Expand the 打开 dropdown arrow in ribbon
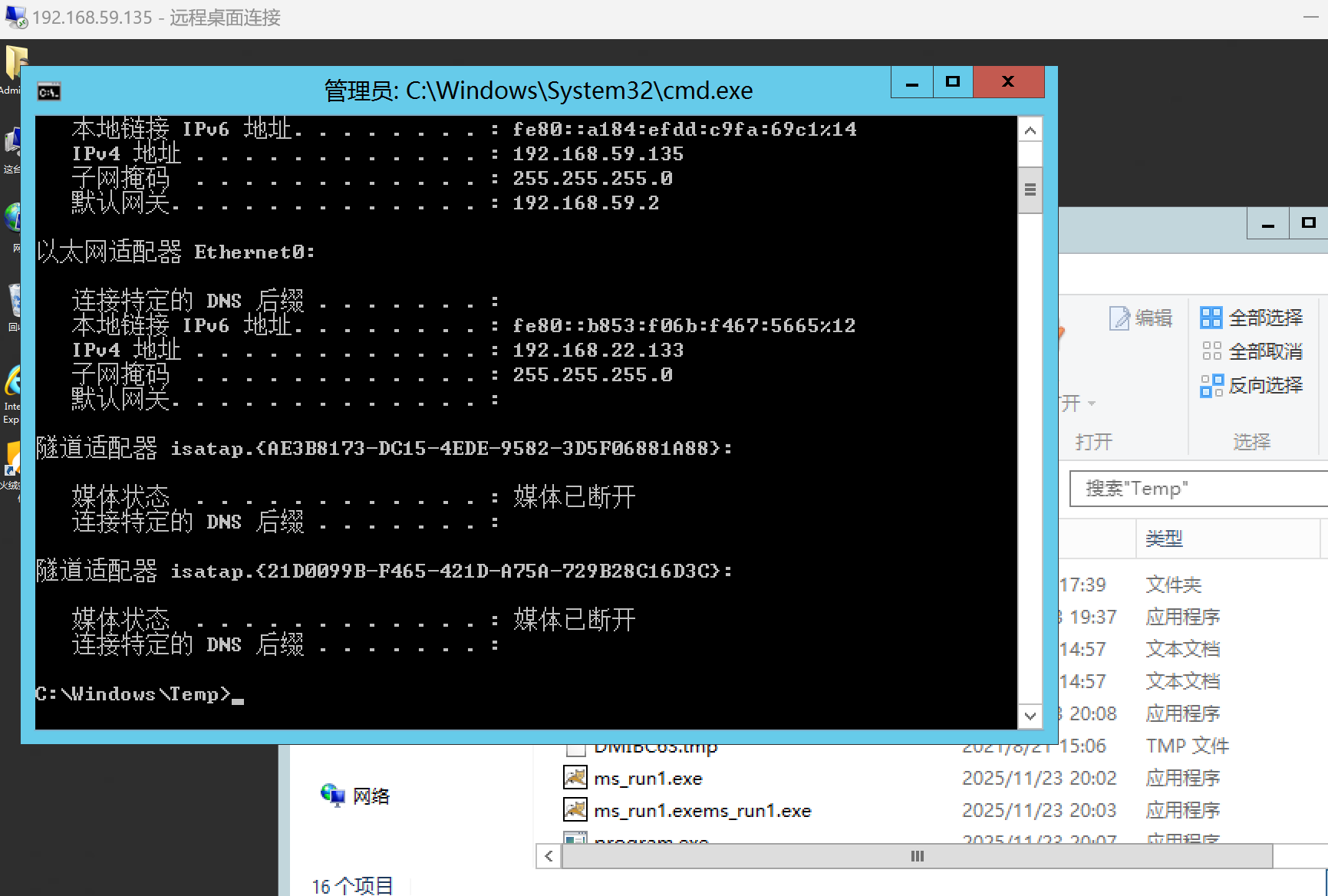Screen dimensions: 1328x896 pyautogui.click(x=1091, y=404)
